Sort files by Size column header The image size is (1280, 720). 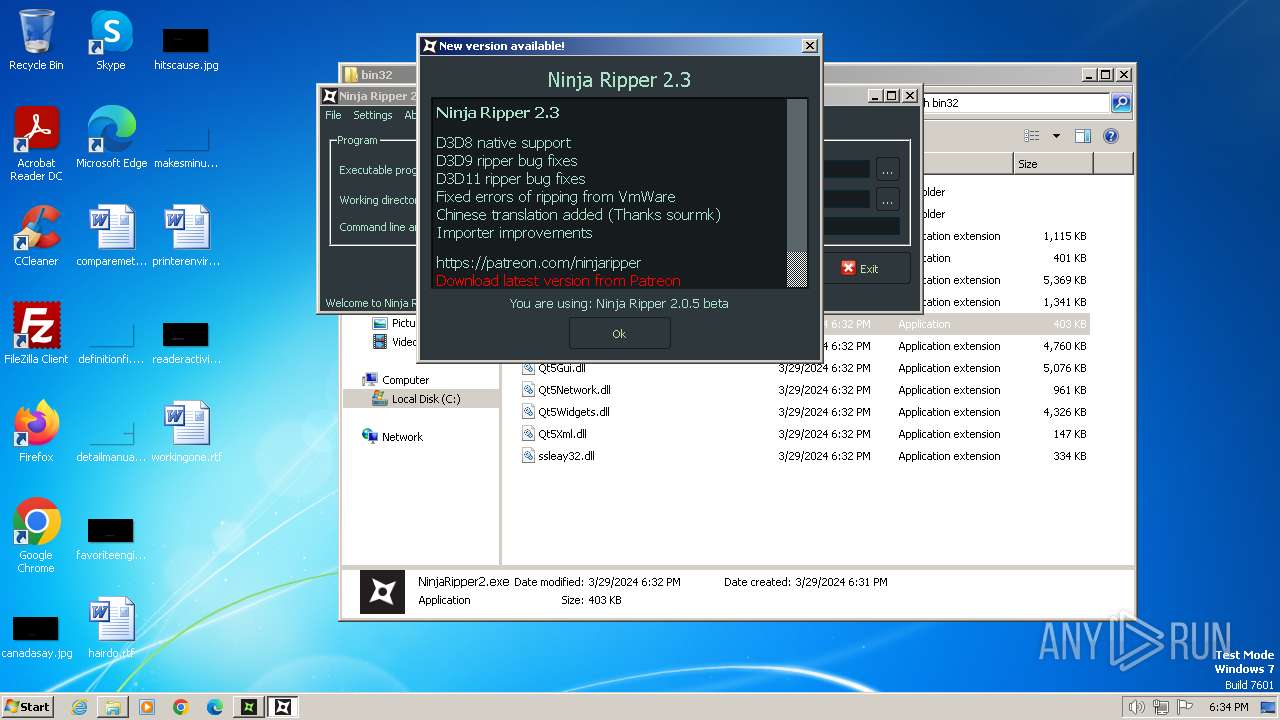click(x=1053, y=164)
